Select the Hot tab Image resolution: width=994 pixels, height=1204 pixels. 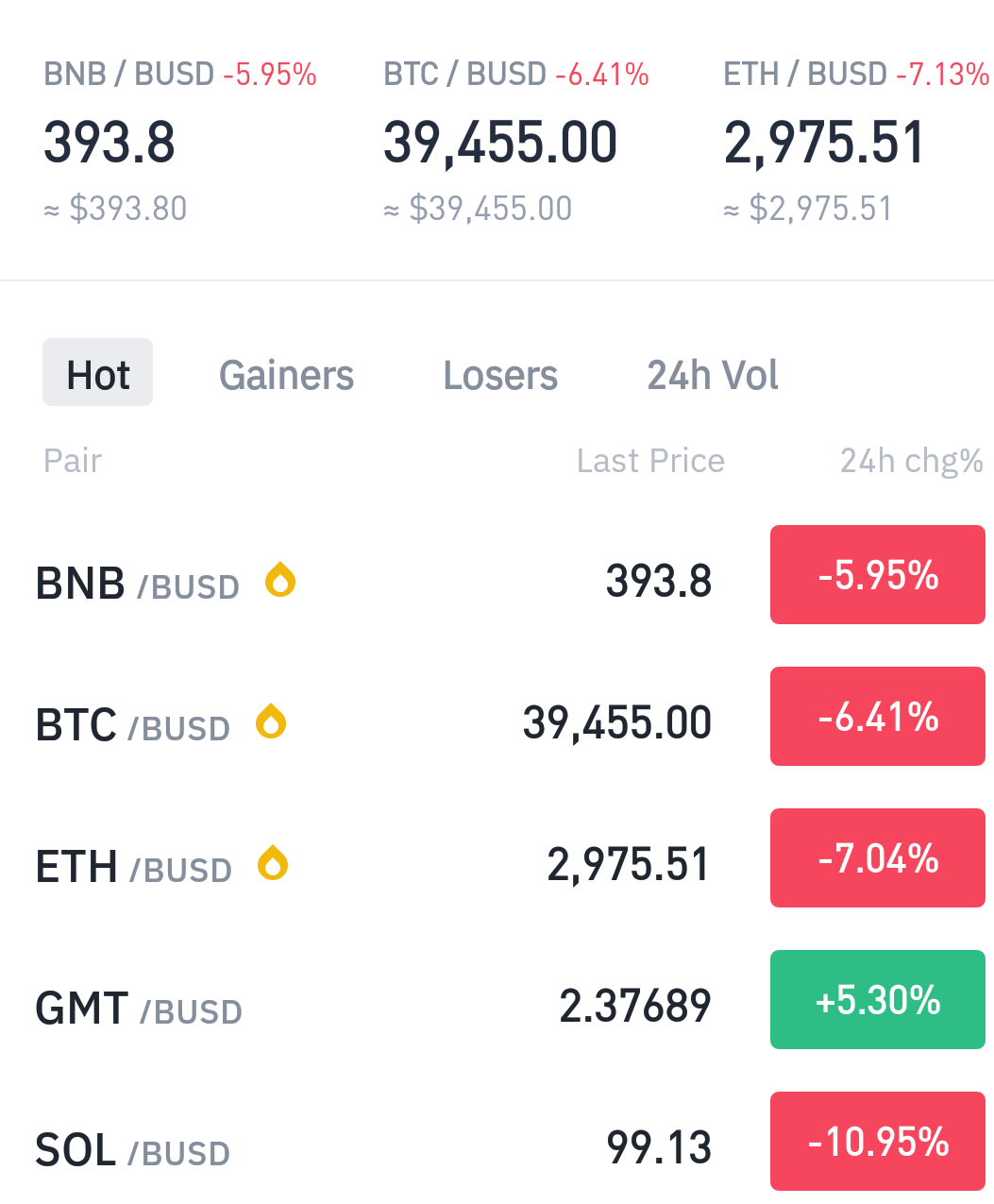click(x=98, y=373)
